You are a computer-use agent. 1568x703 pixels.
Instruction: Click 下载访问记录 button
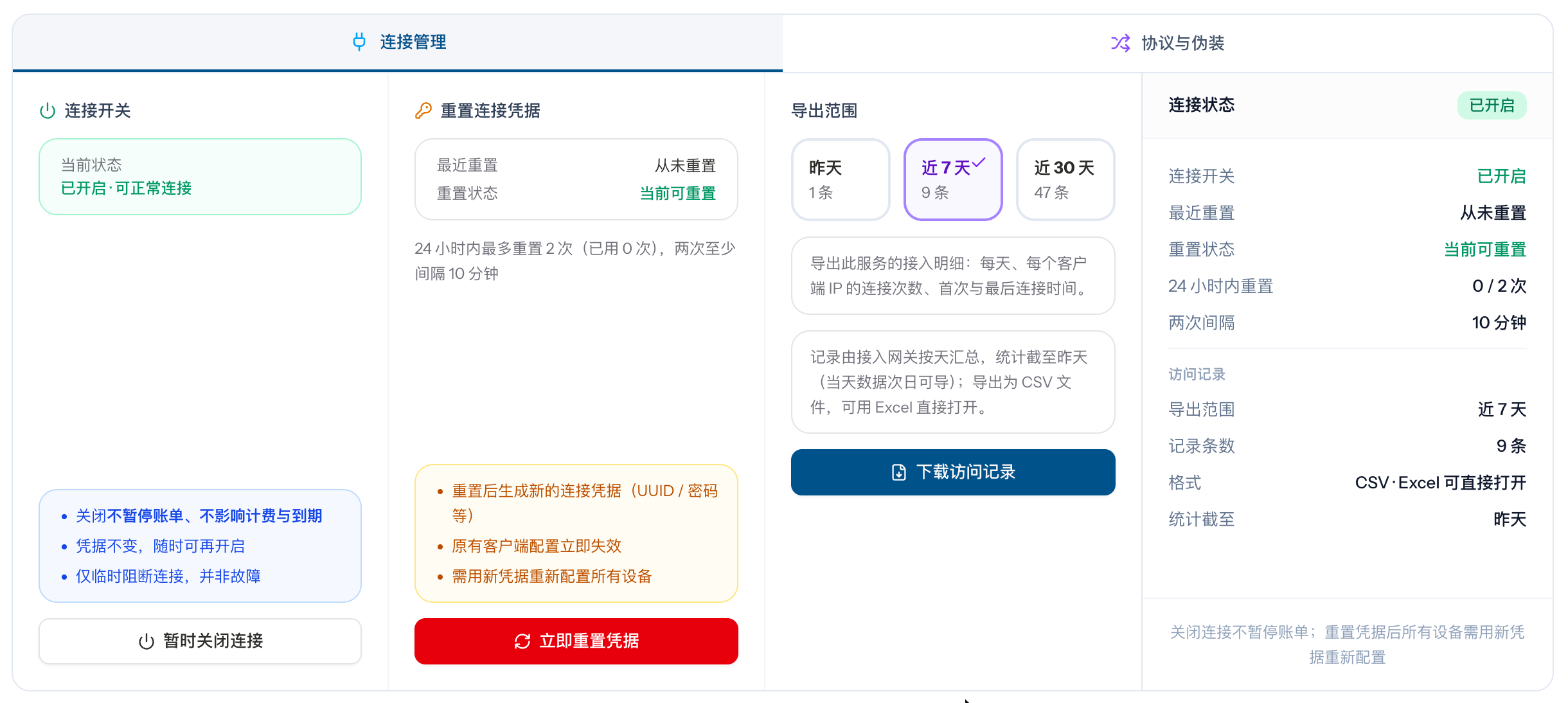click(953, 472)
